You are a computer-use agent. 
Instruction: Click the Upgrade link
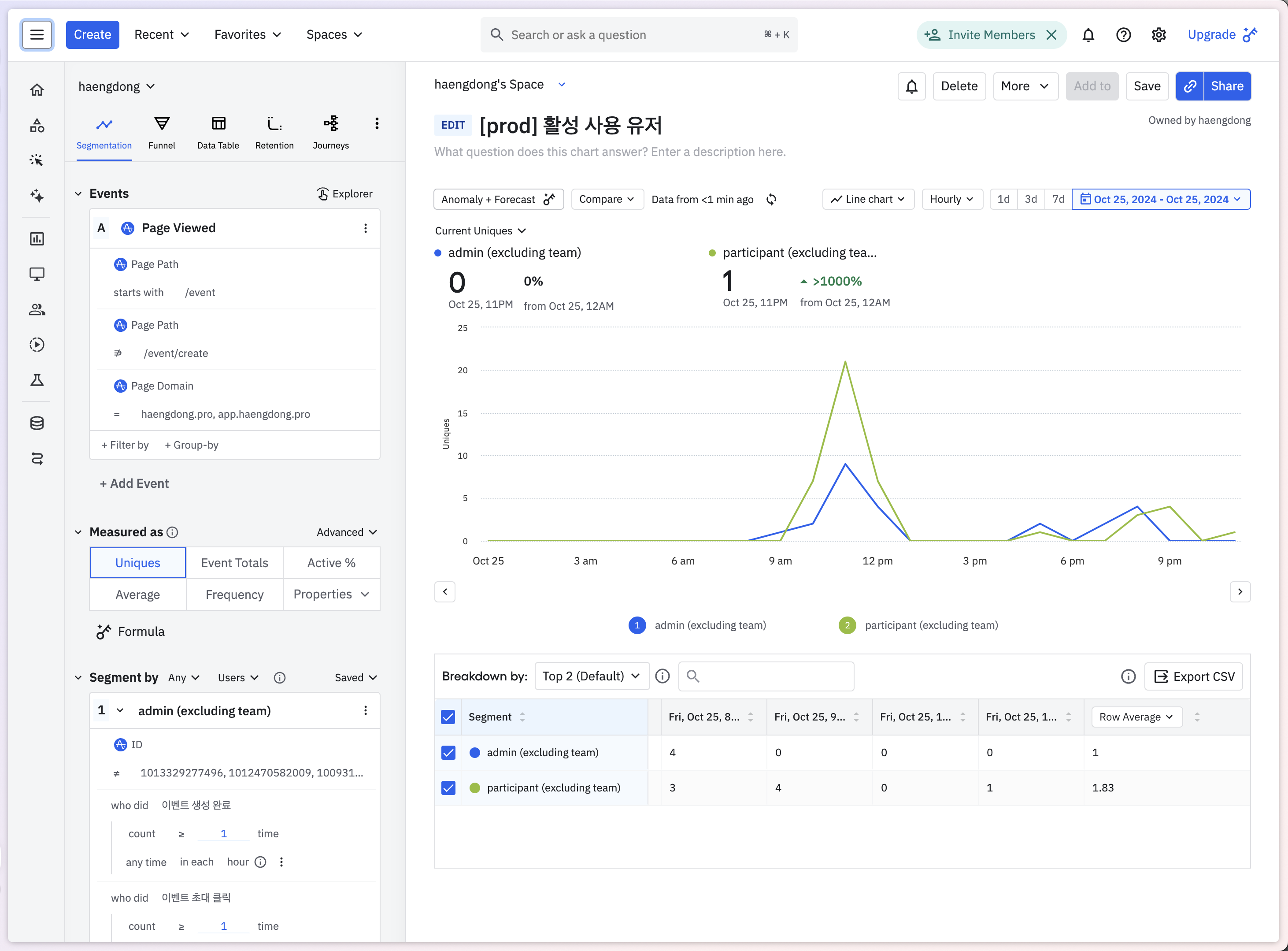(1222, 35)
